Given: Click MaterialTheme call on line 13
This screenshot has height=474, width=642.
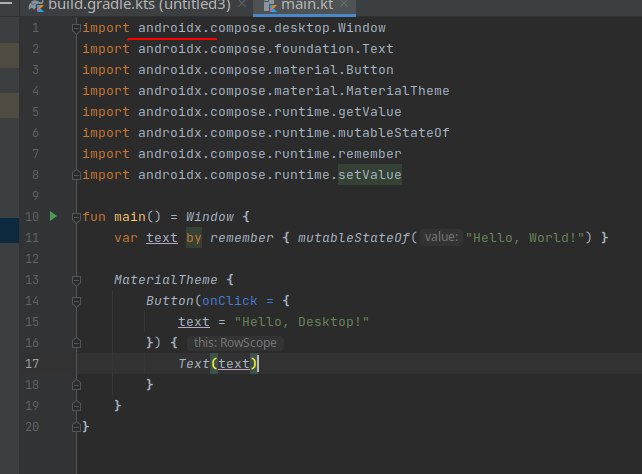Looking at the screenshot, I should [x=166, y=280].
